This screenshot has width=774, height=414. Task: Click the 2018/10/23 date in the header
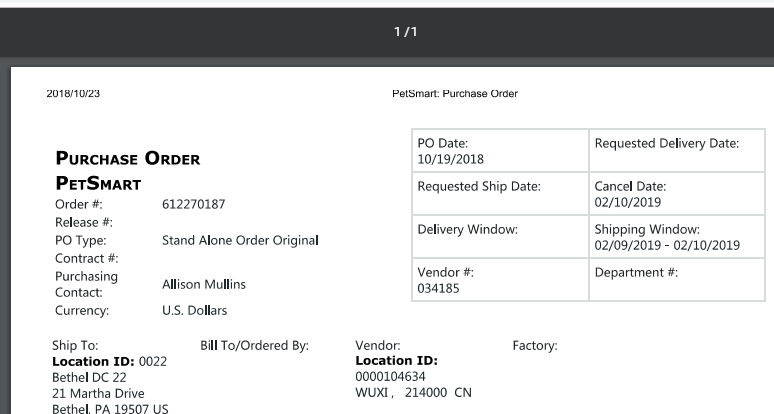(x=74, y=94)
